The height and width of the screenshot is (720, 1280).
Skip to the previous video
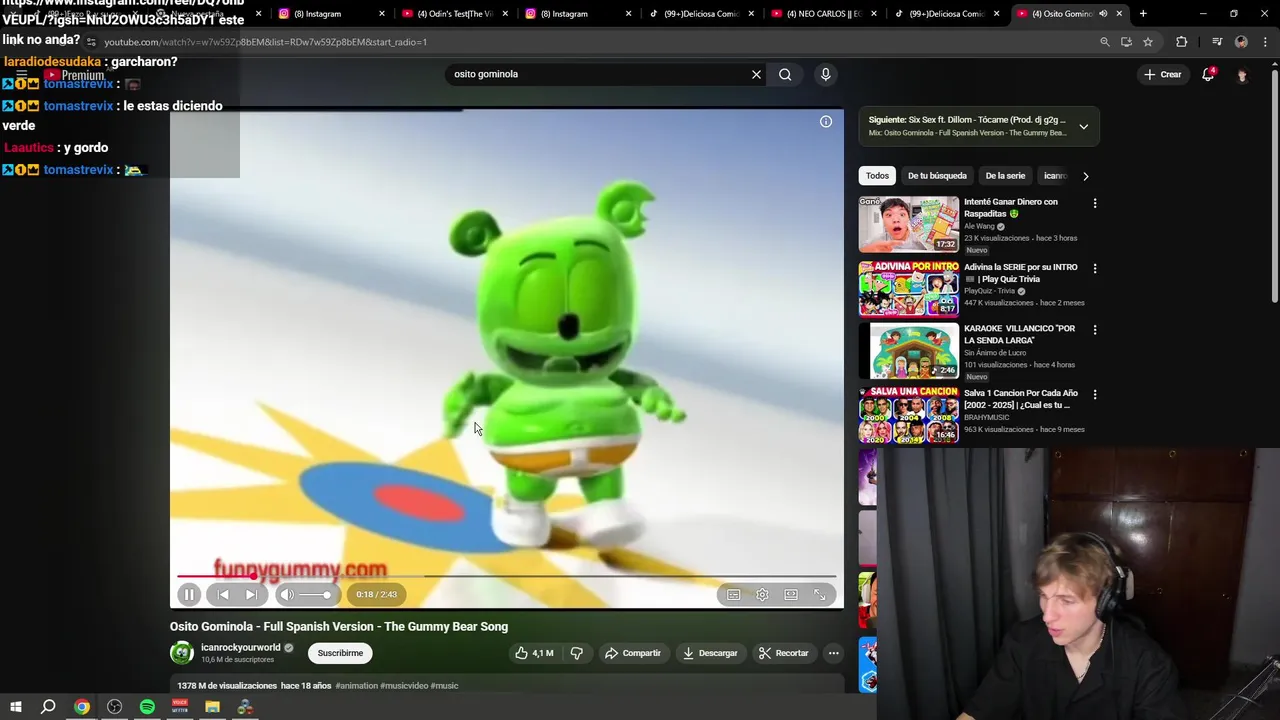[x=223, y=594]
